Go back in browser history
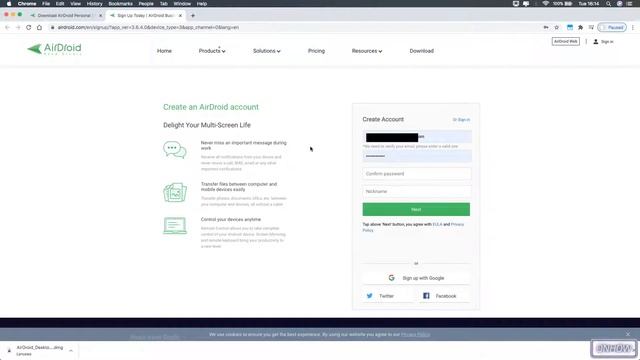The height and width of the screenshot is (360, 640). point(7,27)
